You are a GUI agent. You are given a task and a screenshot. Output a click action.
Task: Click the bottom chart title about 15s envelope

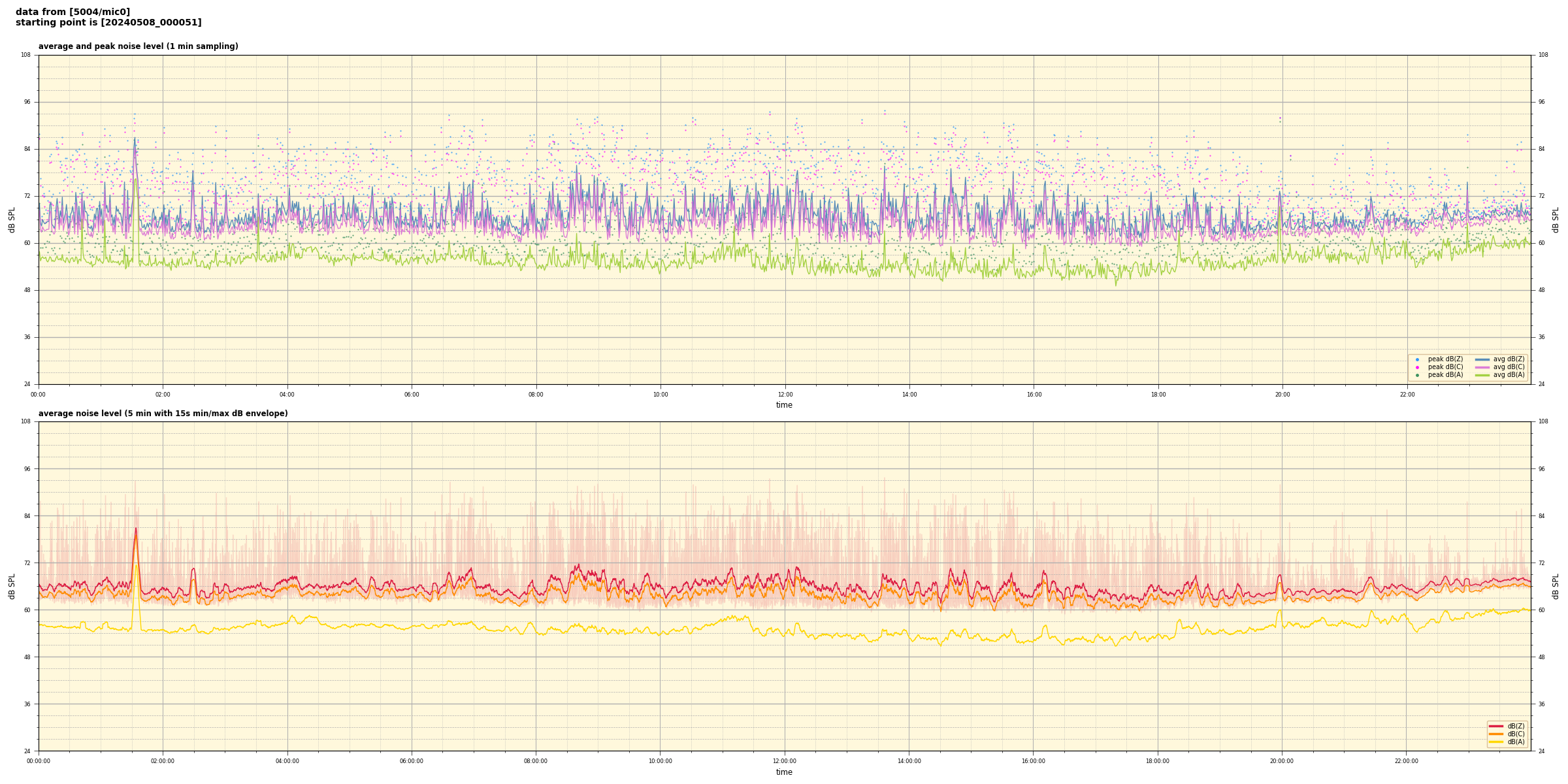[x=163, y=414]
